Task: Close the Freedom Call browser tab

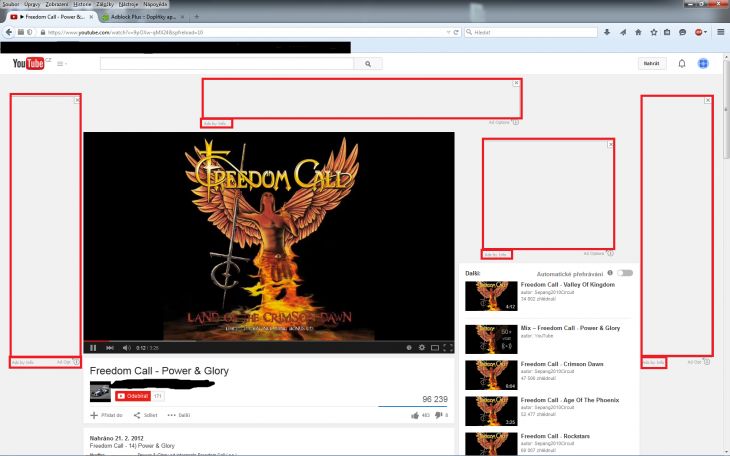Action: point(91,17)
